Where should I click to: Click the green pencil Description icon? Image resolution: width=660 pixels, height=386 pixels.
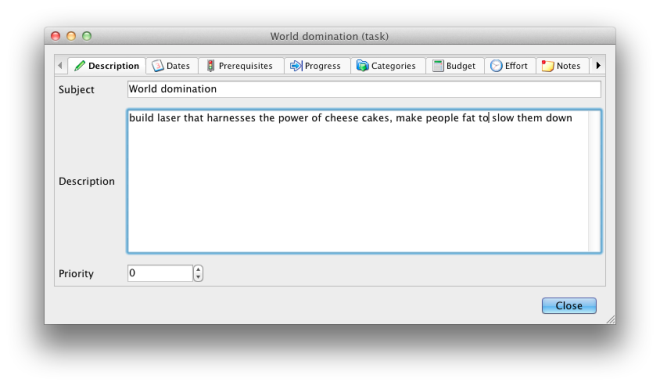[x=79, y=66]
